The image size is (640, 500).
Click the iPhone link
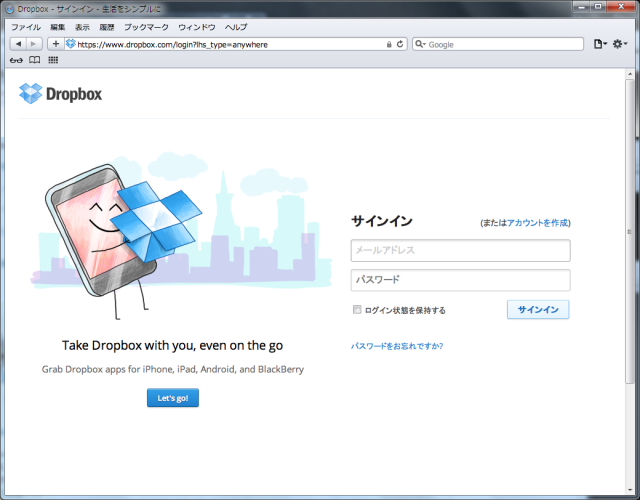click(x=158, y=369)
